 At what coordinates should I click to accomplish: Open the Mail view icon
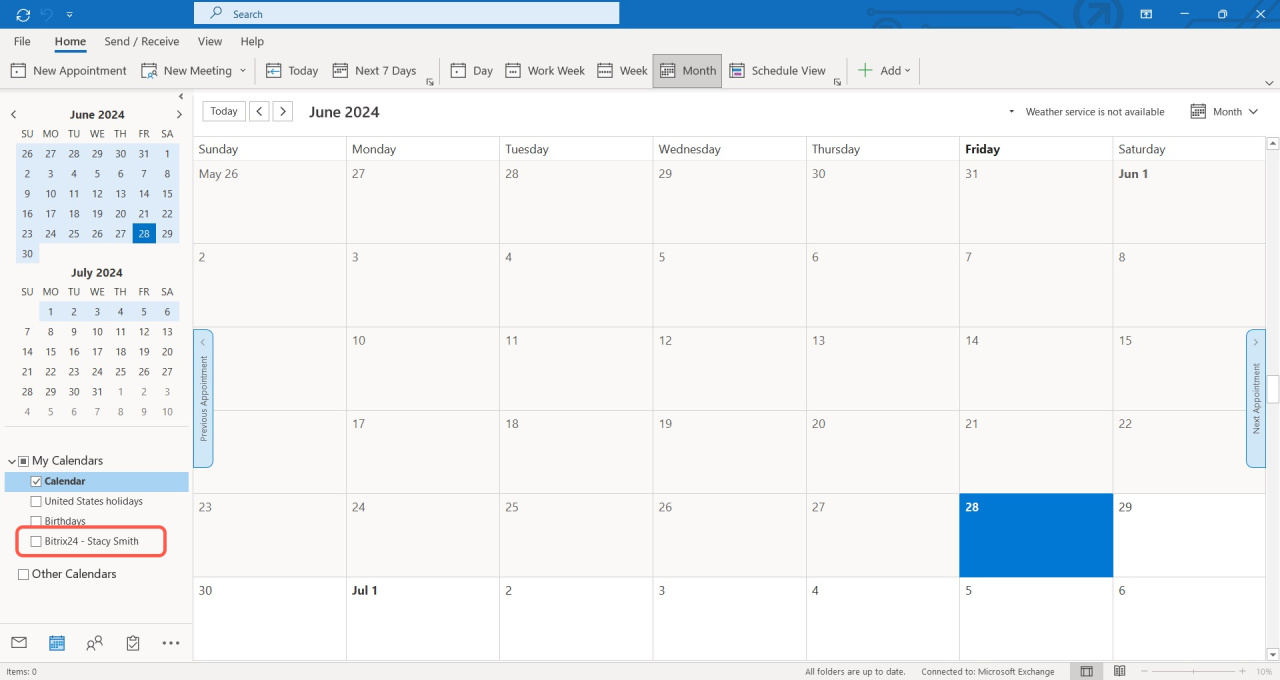pyautogui.click(x=19, y=643)
